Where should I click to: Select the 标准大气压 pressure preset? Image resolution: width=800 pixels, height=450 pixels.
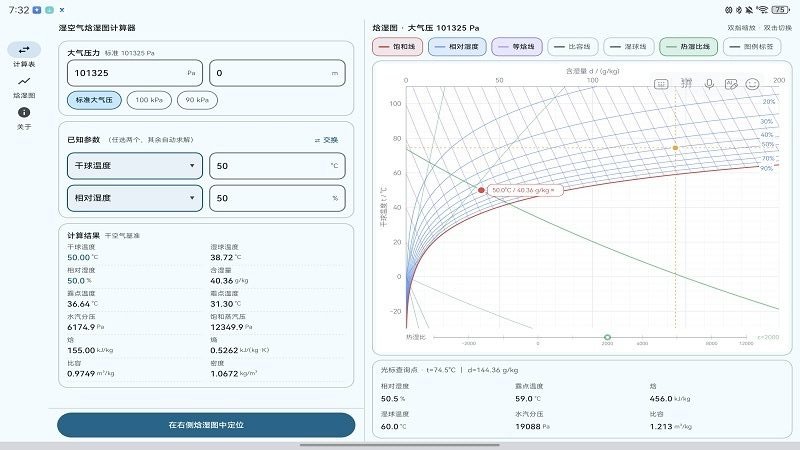coord(94,100)
